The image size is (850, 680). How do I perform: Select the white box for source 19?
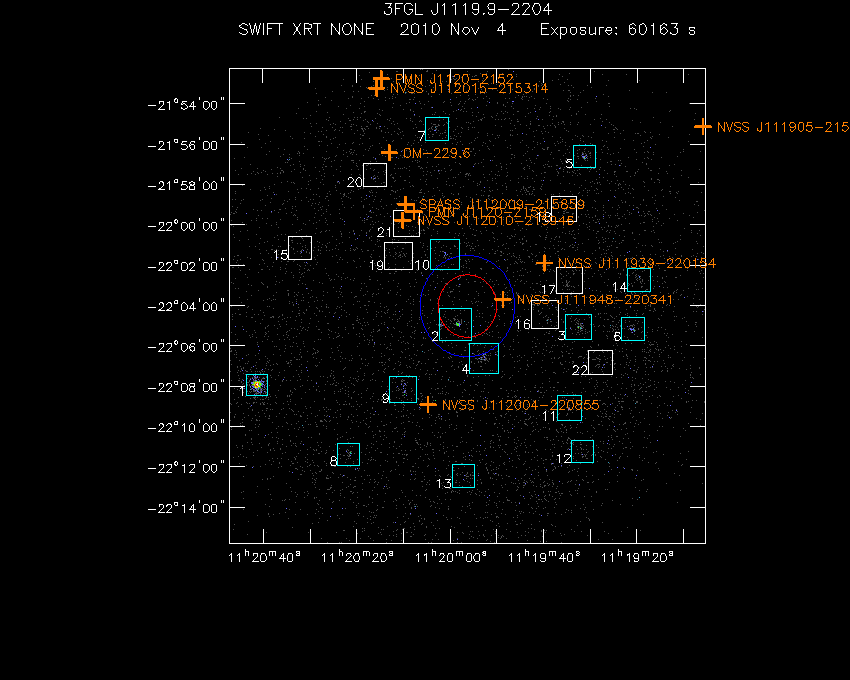[398, 256]
